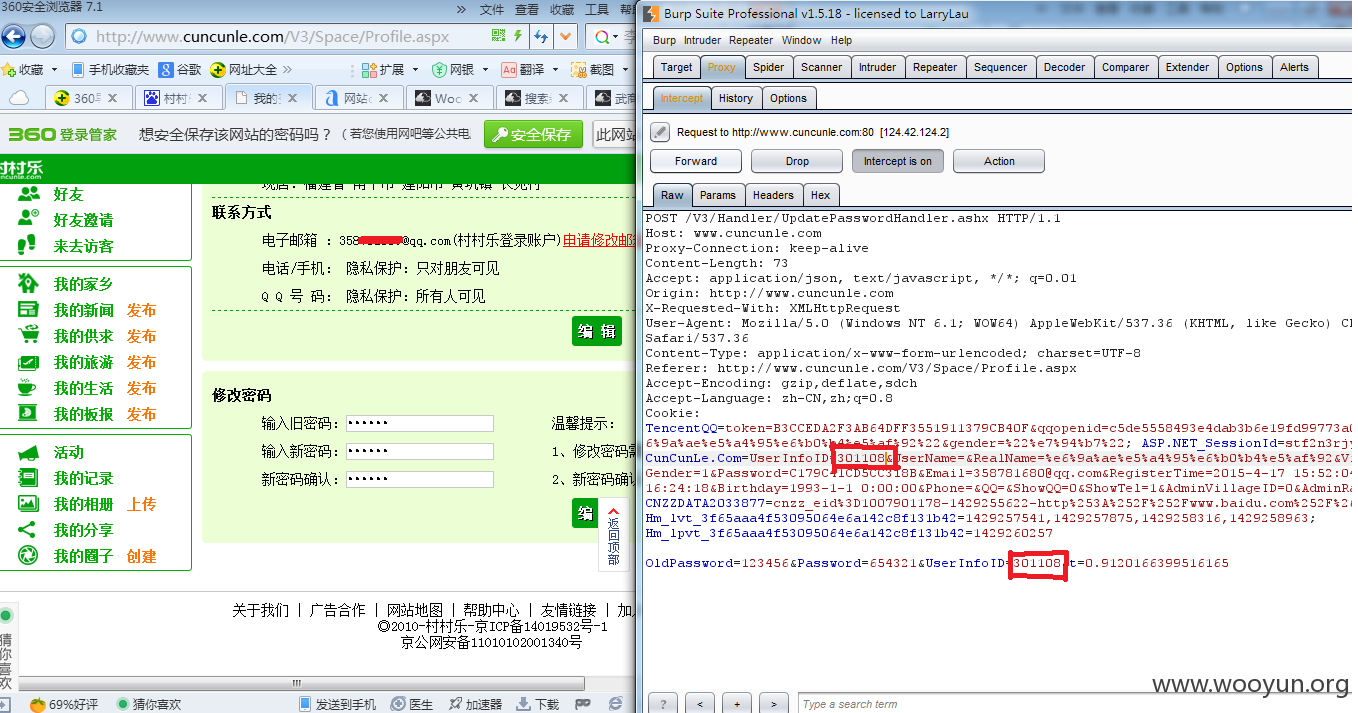
Task: Click the 活动 megaphone icon
Action: [x=28, y=452]
